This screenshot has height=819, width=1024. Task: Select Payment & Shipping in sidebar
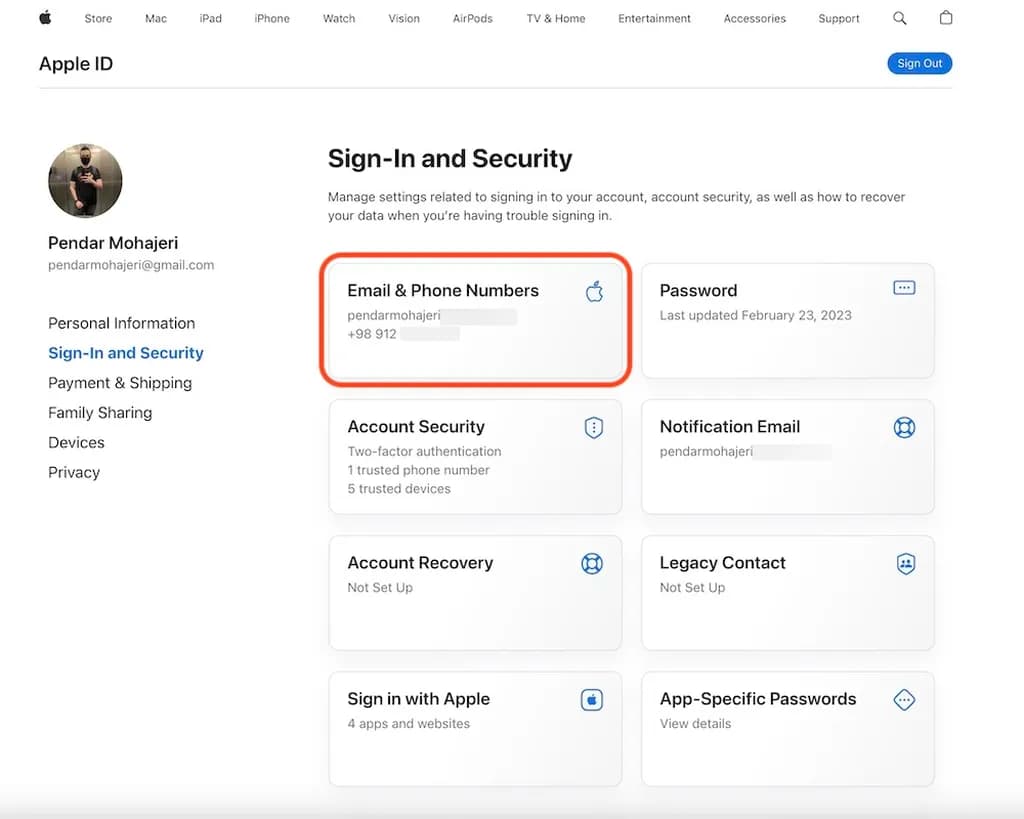[x=120, y=383]
